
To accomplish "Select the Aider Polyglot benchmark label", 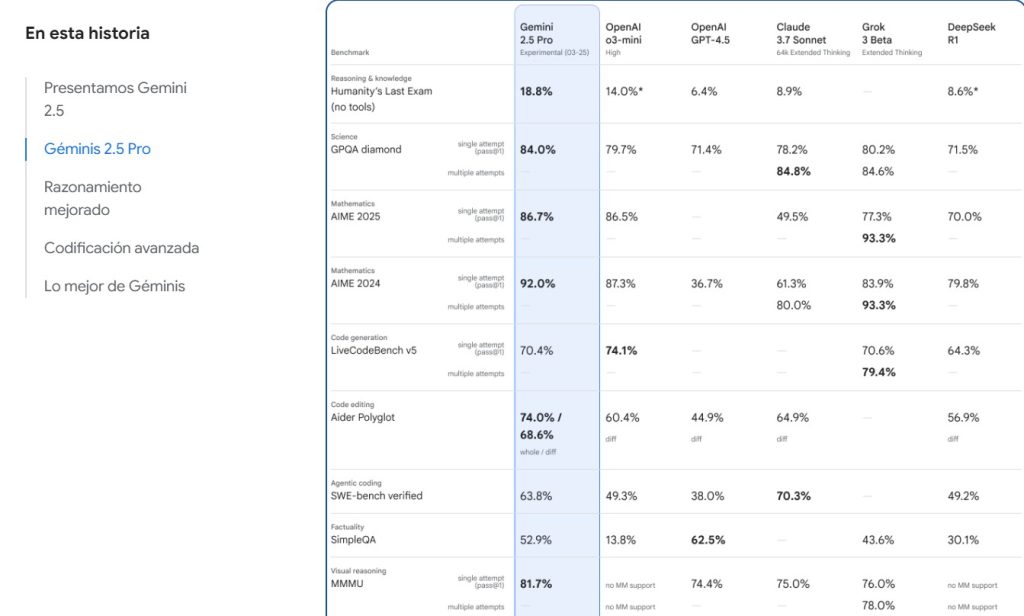I will pyautogui.click(x=363, y=417).
